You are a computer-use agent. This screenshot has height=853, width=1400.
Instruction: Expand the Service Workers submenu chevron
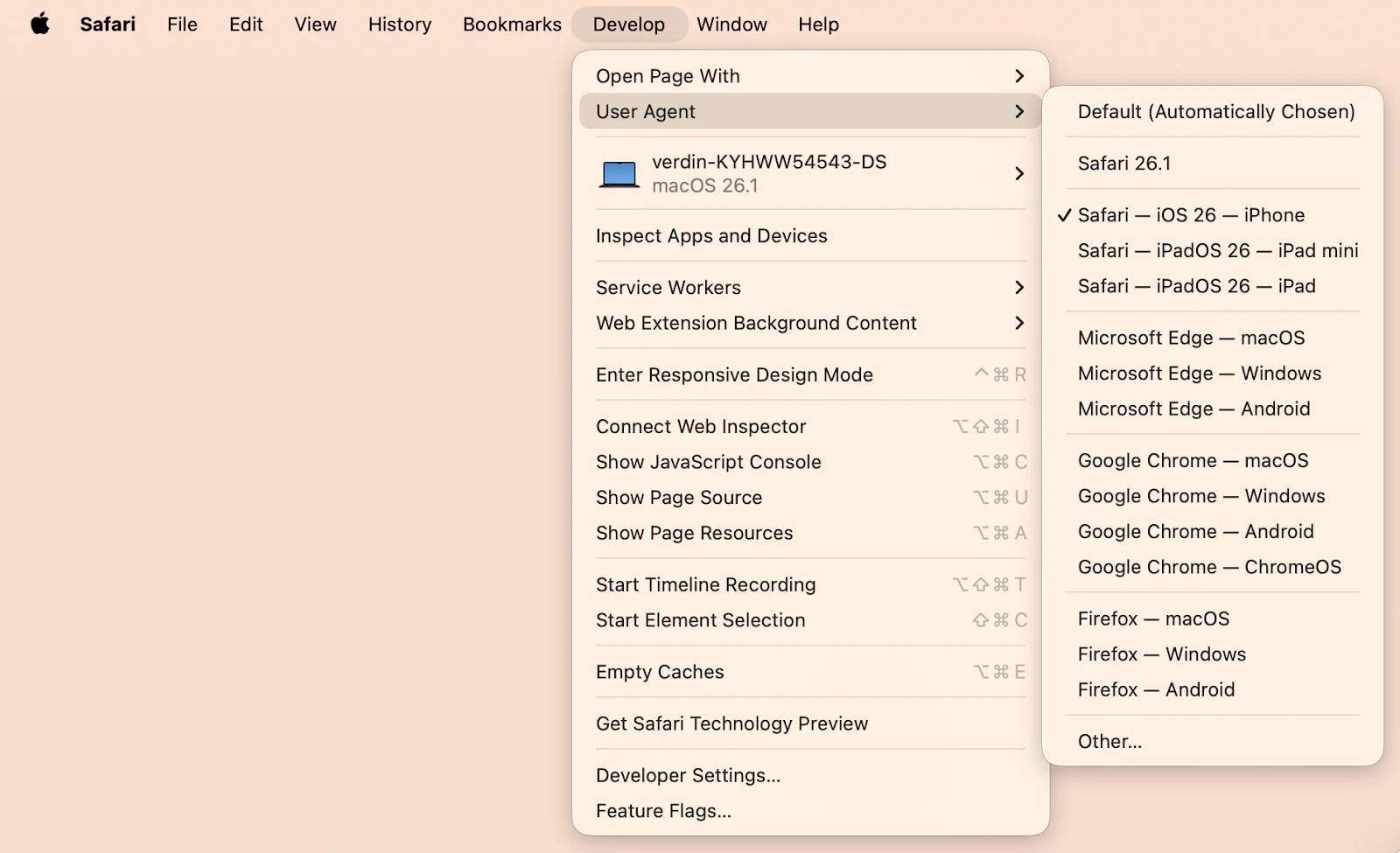pos(1018,288)
